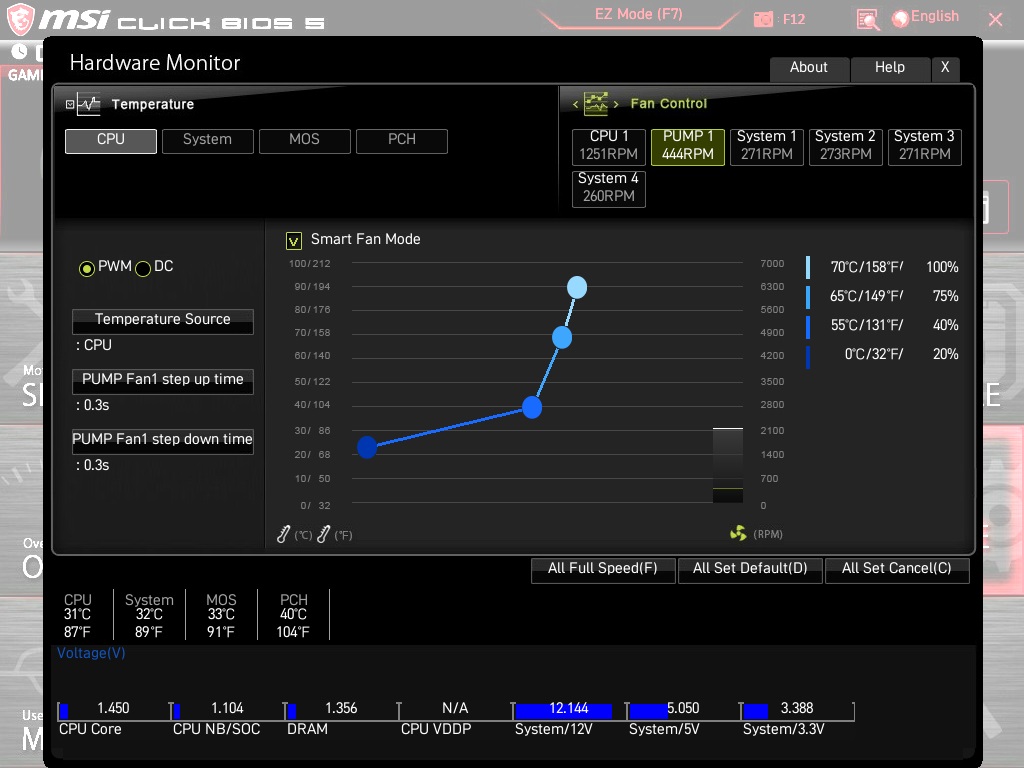1024x768 pixels.
Task: Click the PCH 40°C temperature readout
Action: point(293,615)
